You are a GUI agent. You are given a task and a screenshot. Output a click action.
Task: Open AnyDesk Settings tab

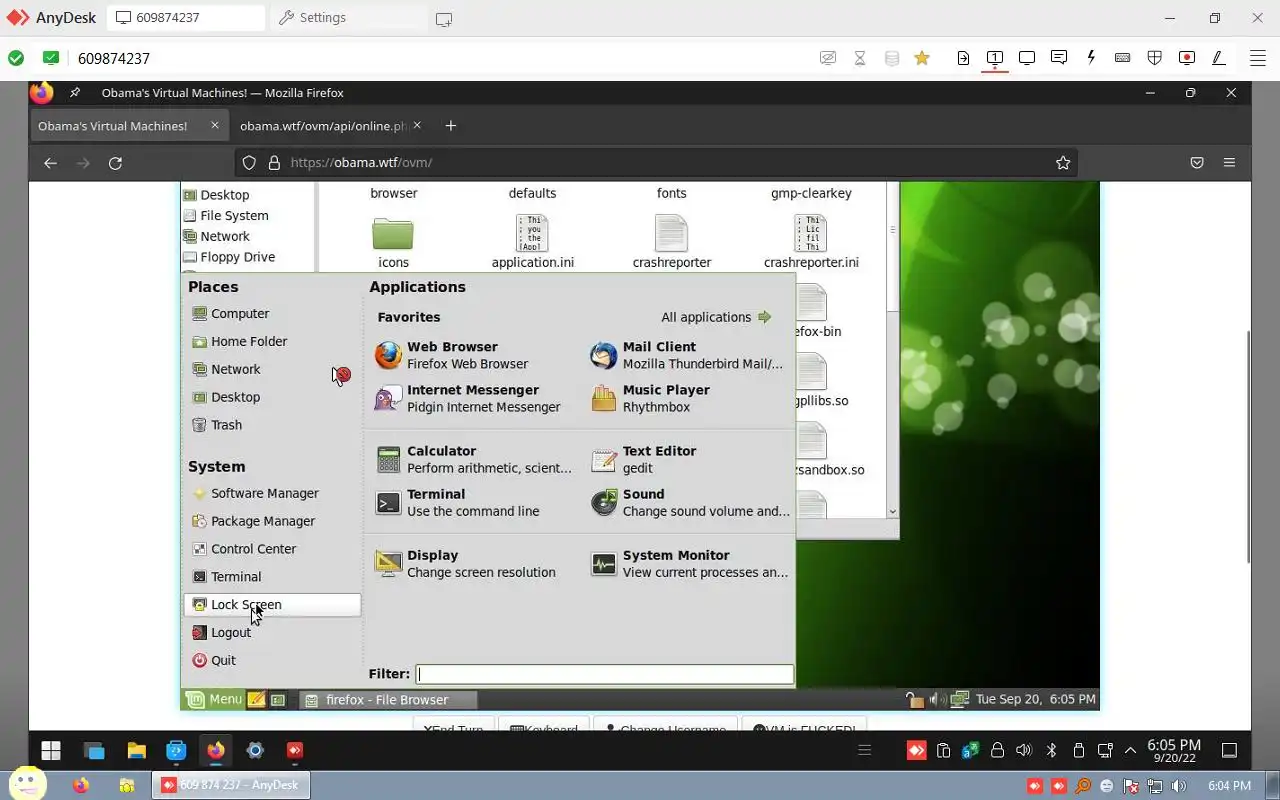350,18
